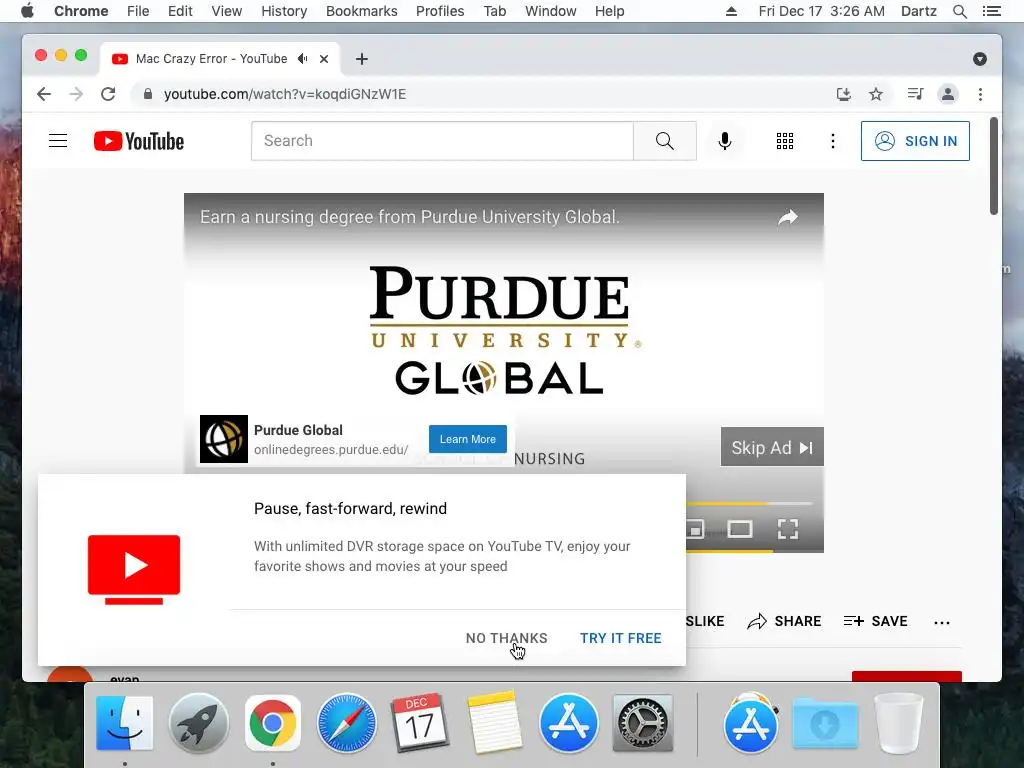Skip the ad with Skip Ad

click(x=772, y=447)
